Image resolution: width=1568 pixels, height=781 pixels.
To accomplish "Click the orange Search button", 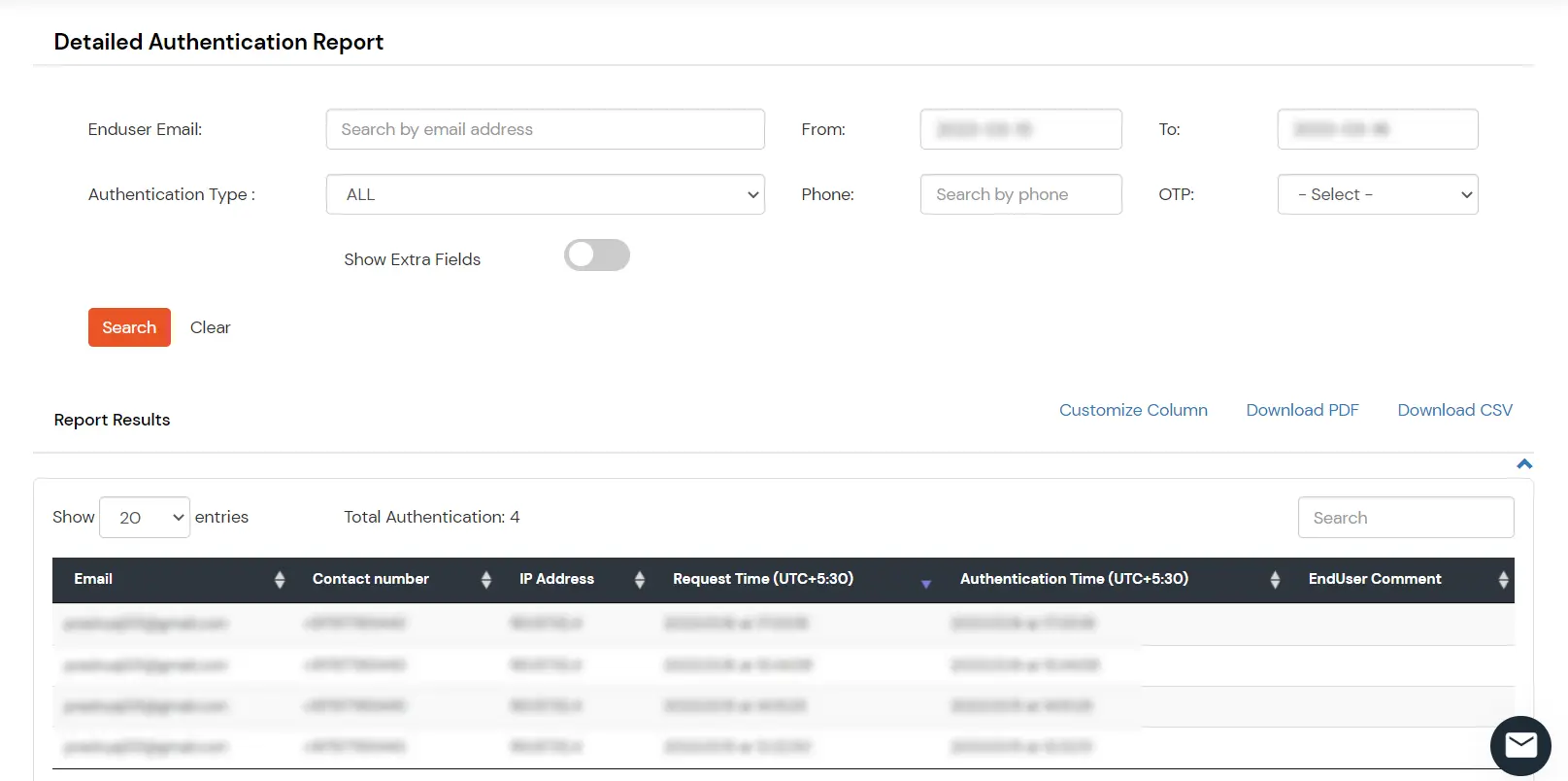I will pos(129,327).
